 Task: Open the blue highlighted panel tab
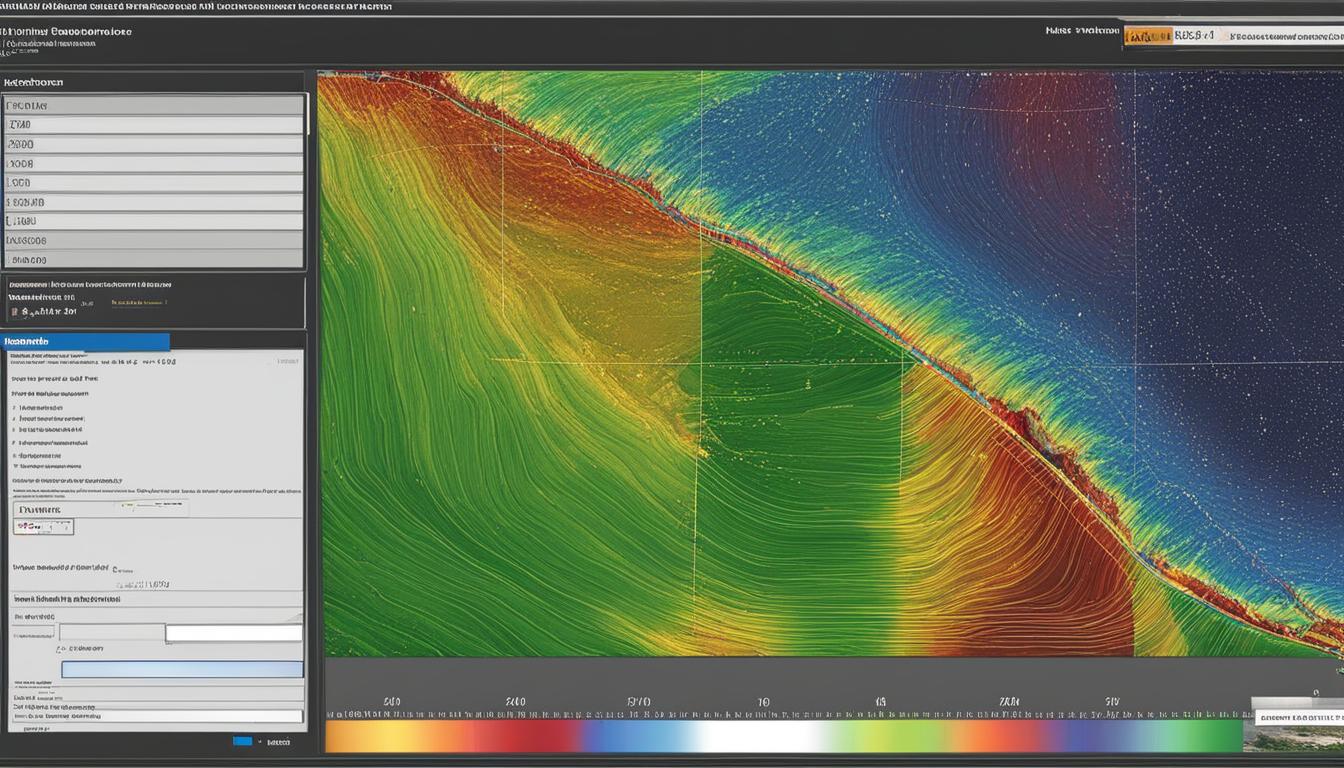pyautogui.click(x=85, y=342)
